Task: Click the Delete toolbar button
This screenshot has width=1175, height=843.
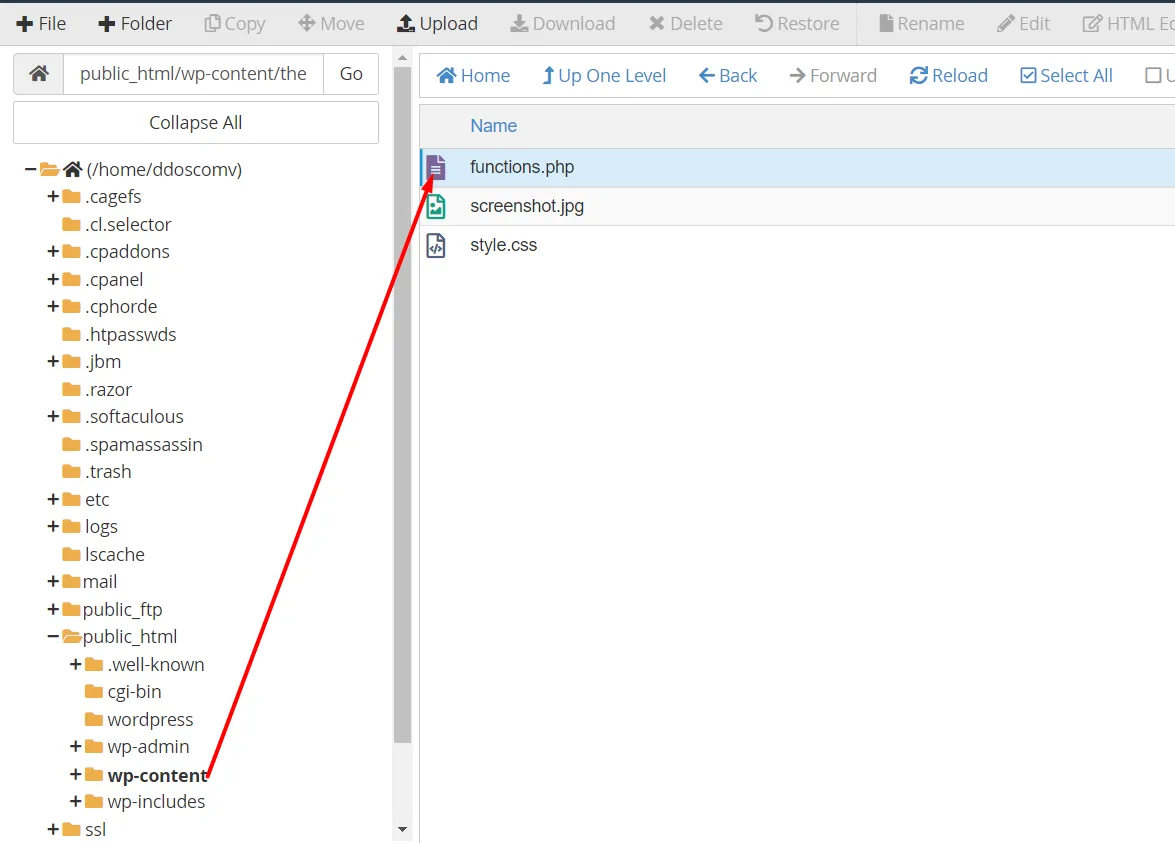Action: (x=686, y=24)
